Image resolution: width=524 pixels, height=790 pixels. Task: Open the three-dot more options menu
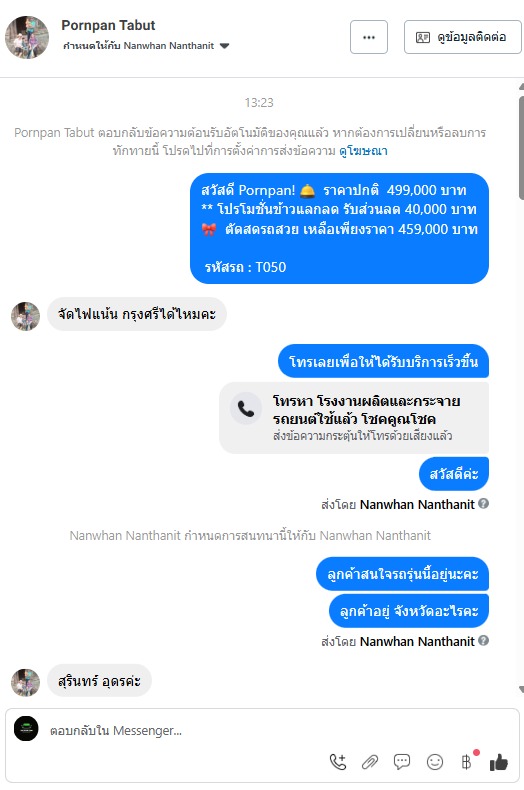pos(369,37)
